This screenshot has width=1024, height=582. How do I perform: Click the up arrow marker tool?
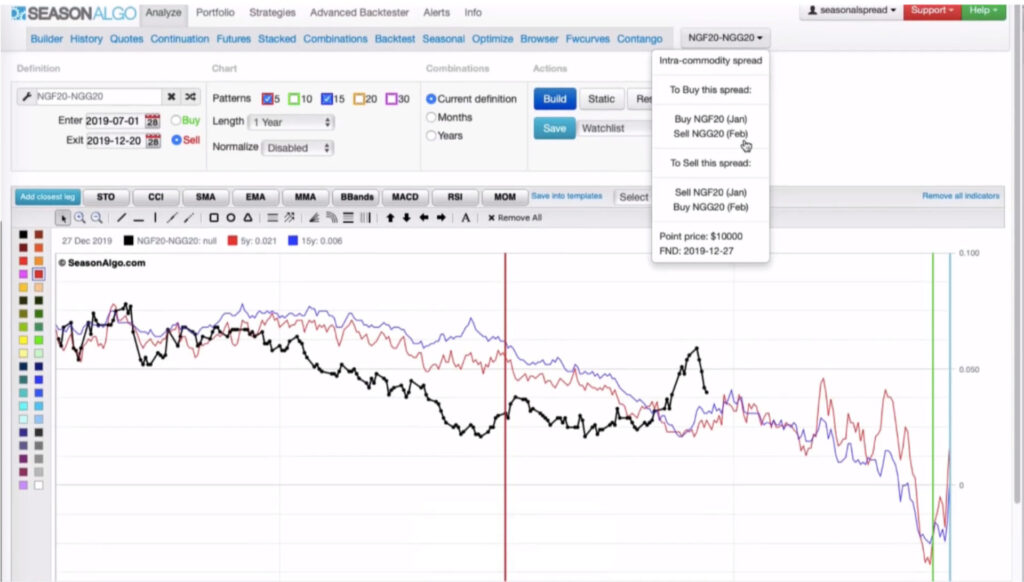[388, 216]
